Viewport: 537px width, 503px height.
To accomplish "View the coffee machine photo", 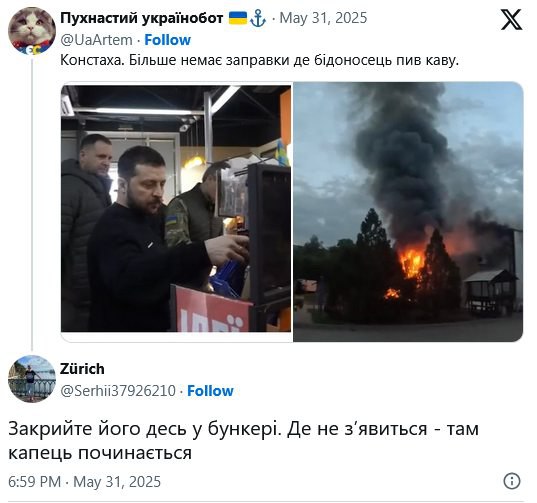I will (176, 208).
